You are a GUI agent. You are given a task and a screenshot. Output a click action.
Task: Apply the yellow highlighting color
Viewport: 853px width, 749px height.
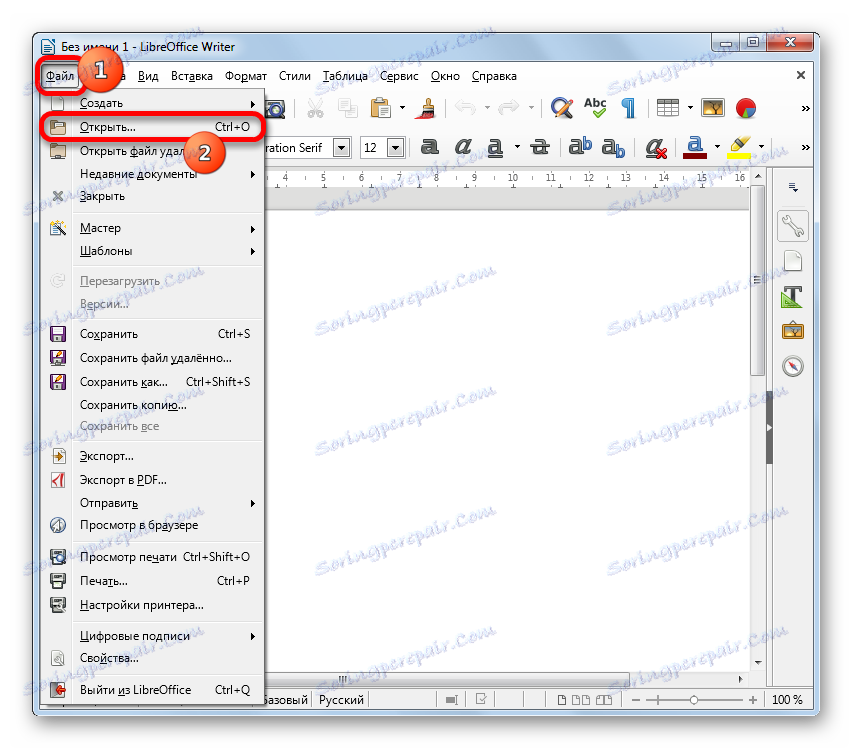coord(739,147)
